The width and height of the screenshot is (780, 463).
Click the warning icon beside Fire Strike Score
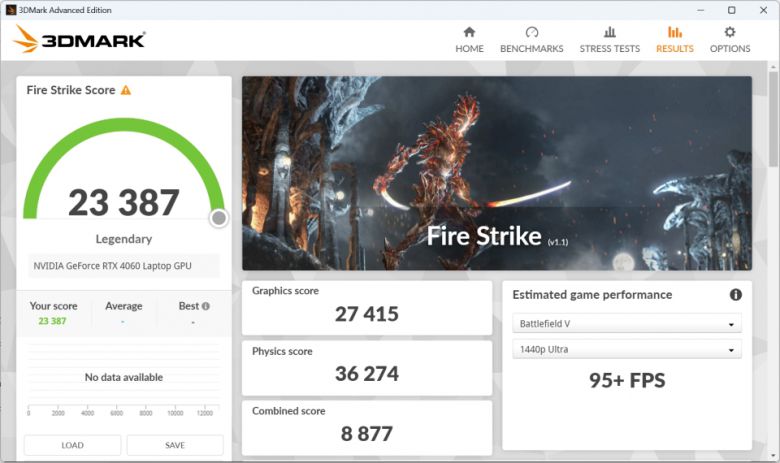coord(126,90)
